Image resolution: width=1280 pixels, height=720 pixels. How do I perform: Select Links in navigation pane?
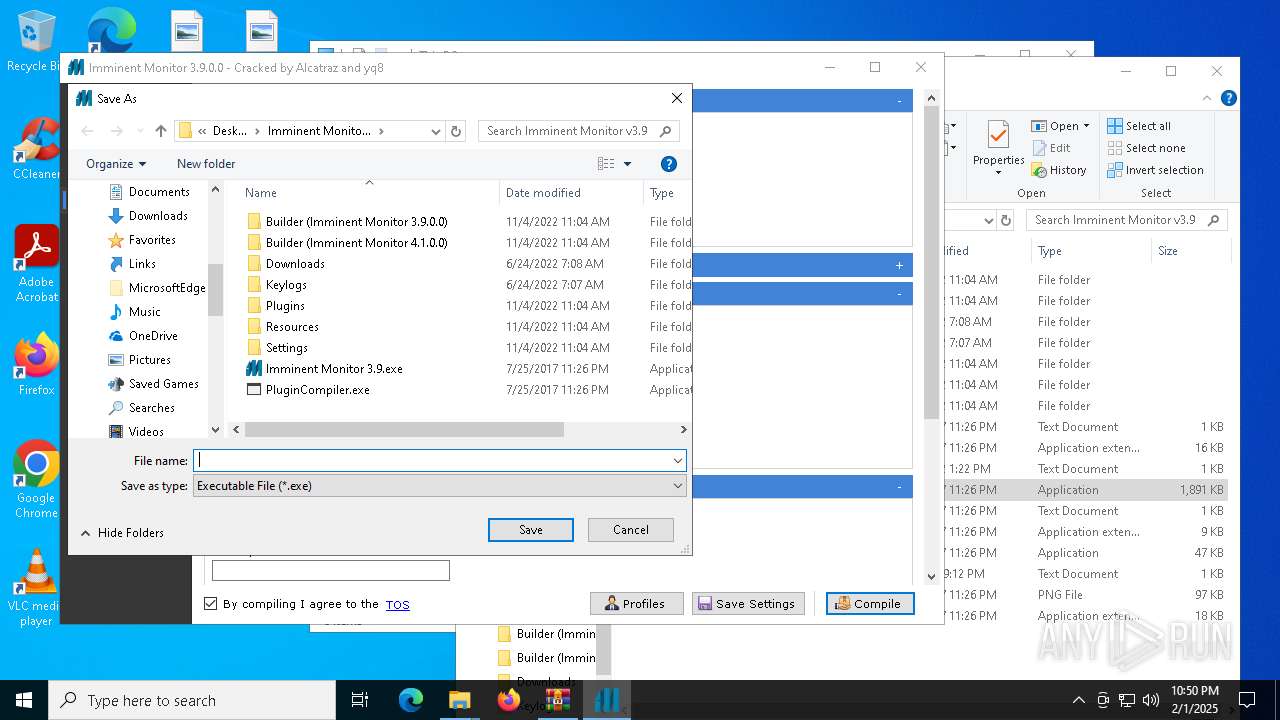[x=131, y=264]
